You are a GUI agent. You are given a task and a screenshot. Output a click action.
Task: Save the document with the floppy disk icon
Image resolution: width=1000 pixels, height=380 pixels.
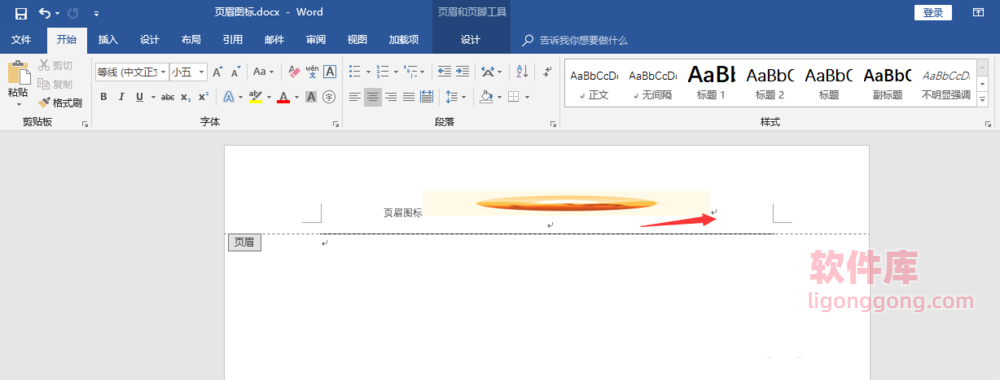pos(21,13)
